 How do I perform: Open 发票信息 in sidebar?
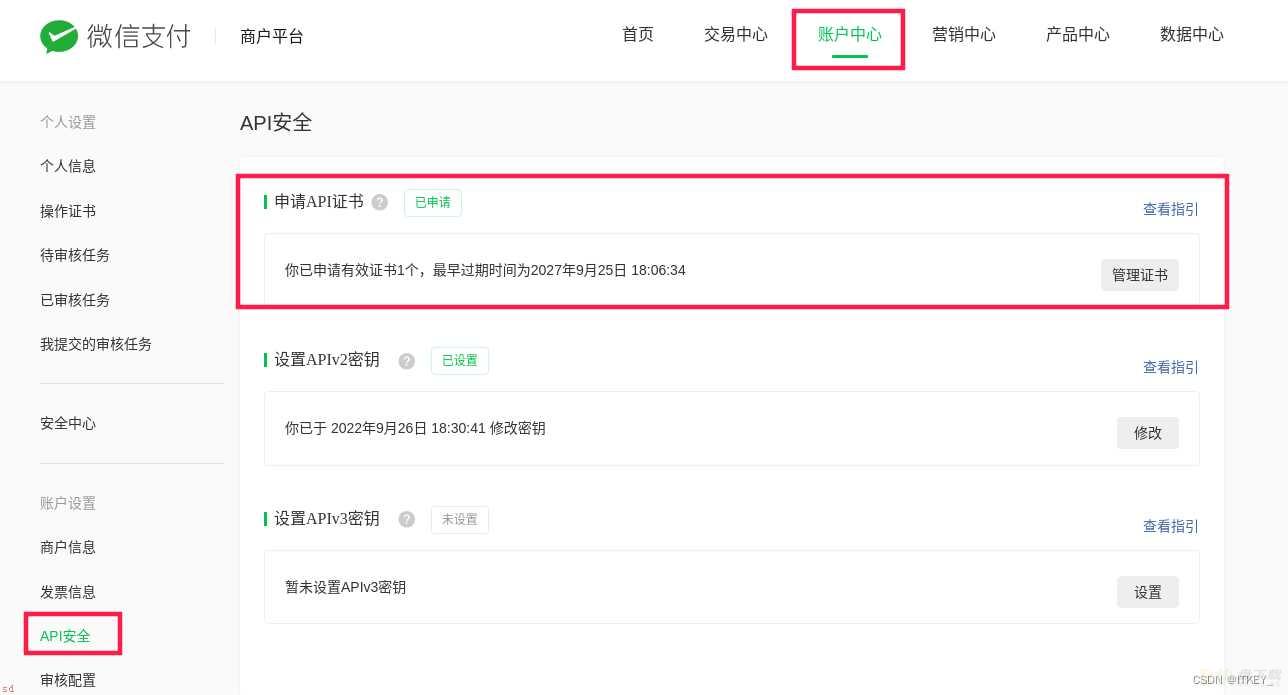click(68, 592)
